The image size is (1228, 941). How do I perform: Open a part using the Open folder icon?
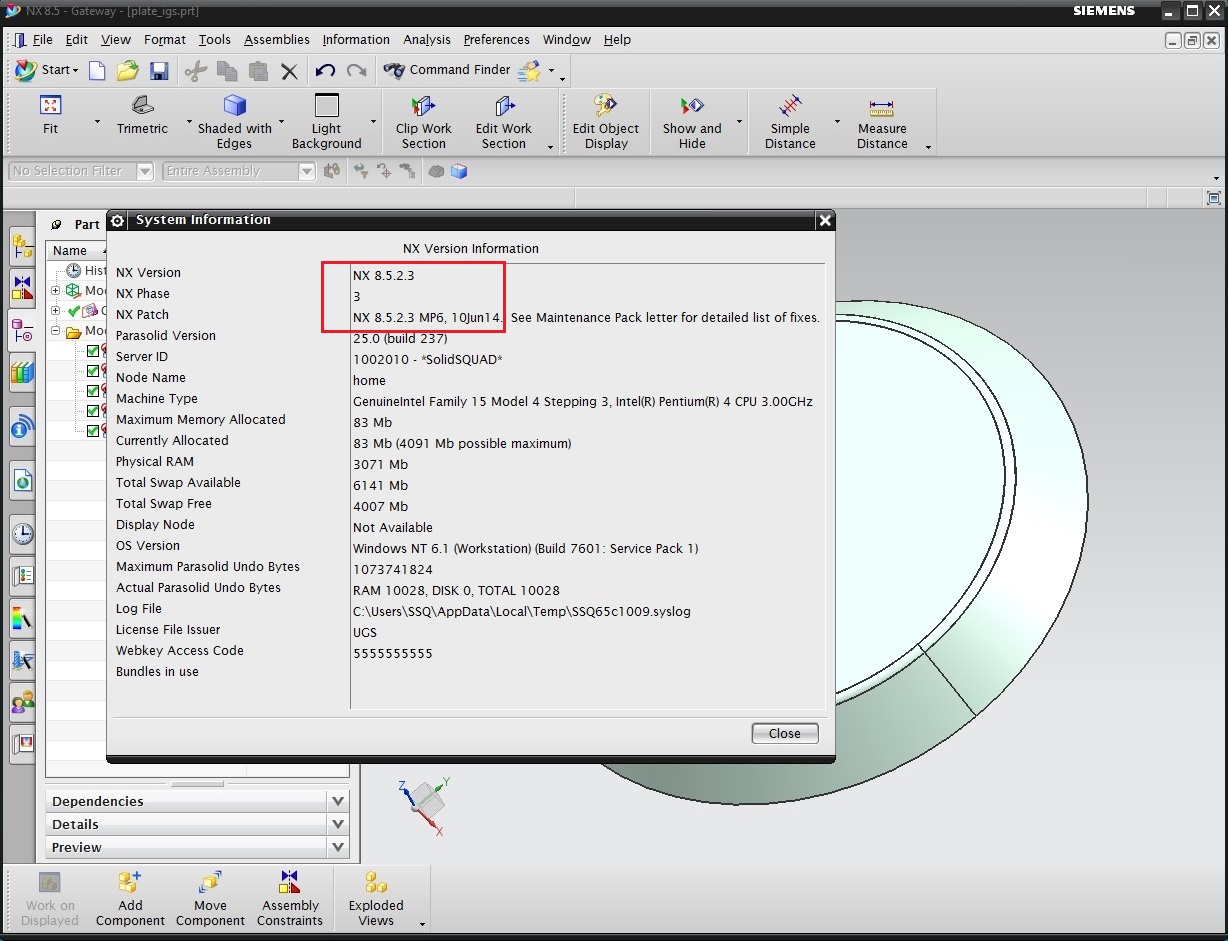127,71
